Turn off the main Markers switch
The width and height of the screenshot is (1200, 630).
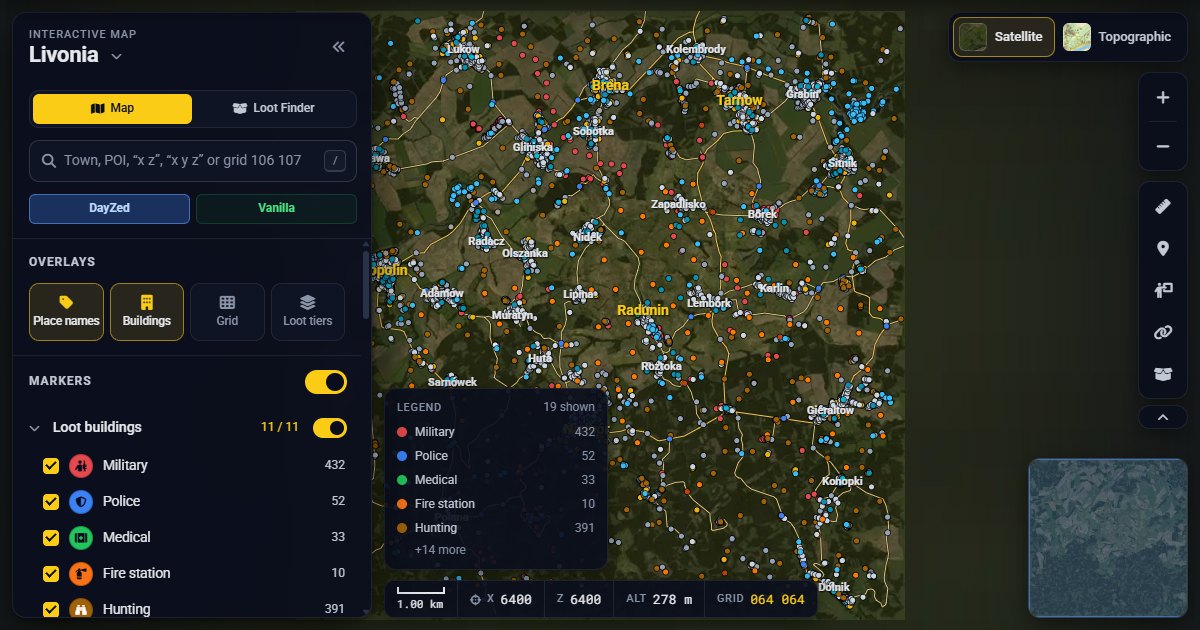[x=326, y=382]
